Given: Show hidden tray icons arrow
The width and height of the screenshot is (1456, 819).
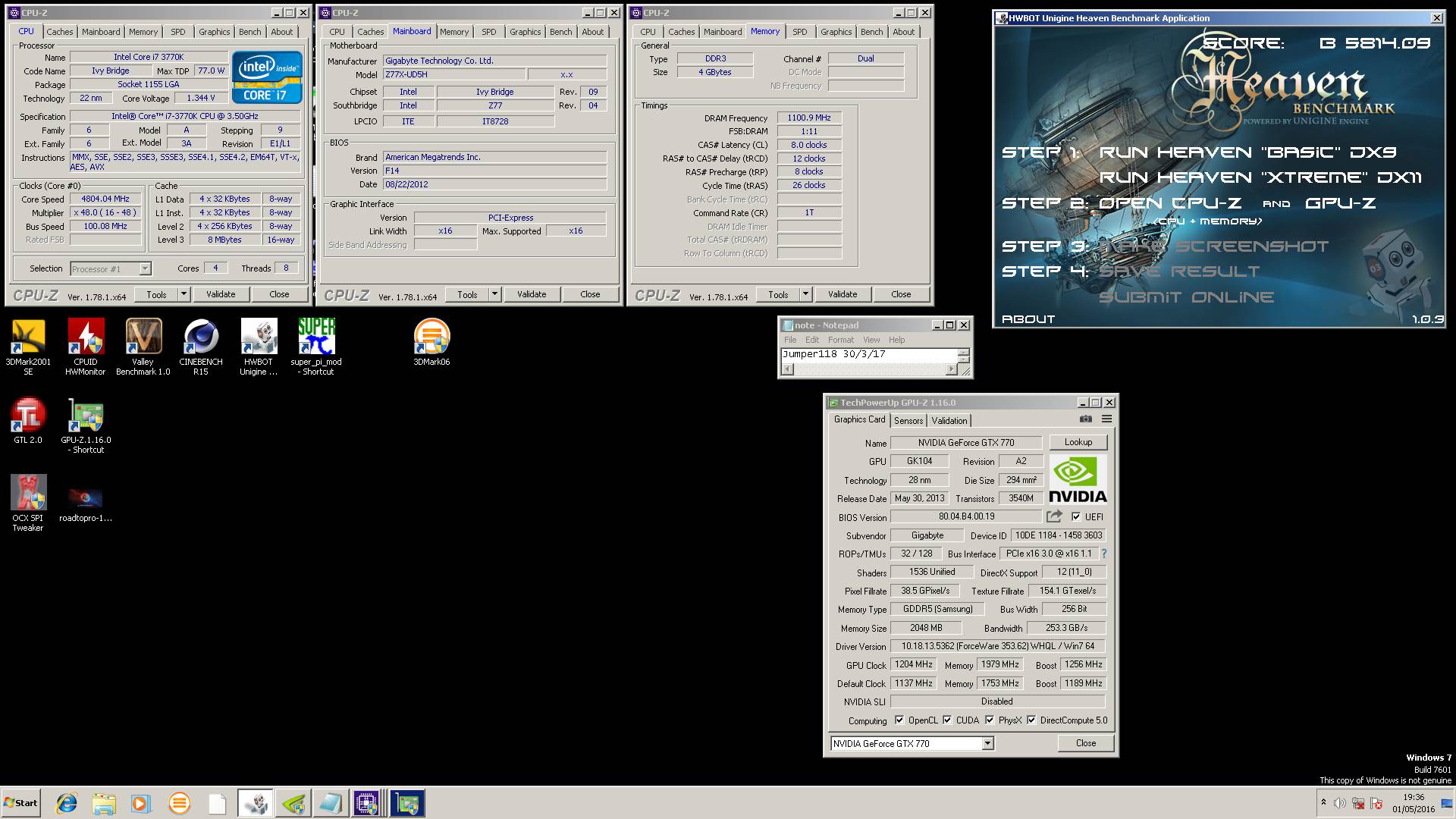Looking at the screenshot, I should tap(1323, 802).
